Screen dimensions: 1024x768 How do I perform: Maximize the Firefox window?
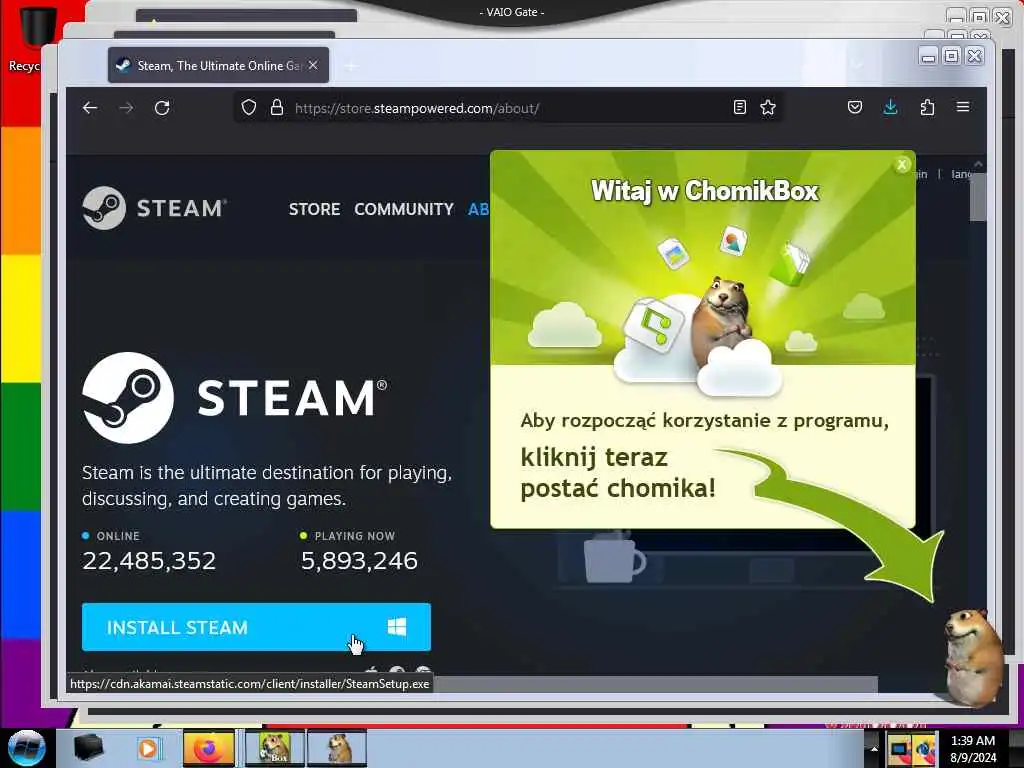tap(952, 57)
